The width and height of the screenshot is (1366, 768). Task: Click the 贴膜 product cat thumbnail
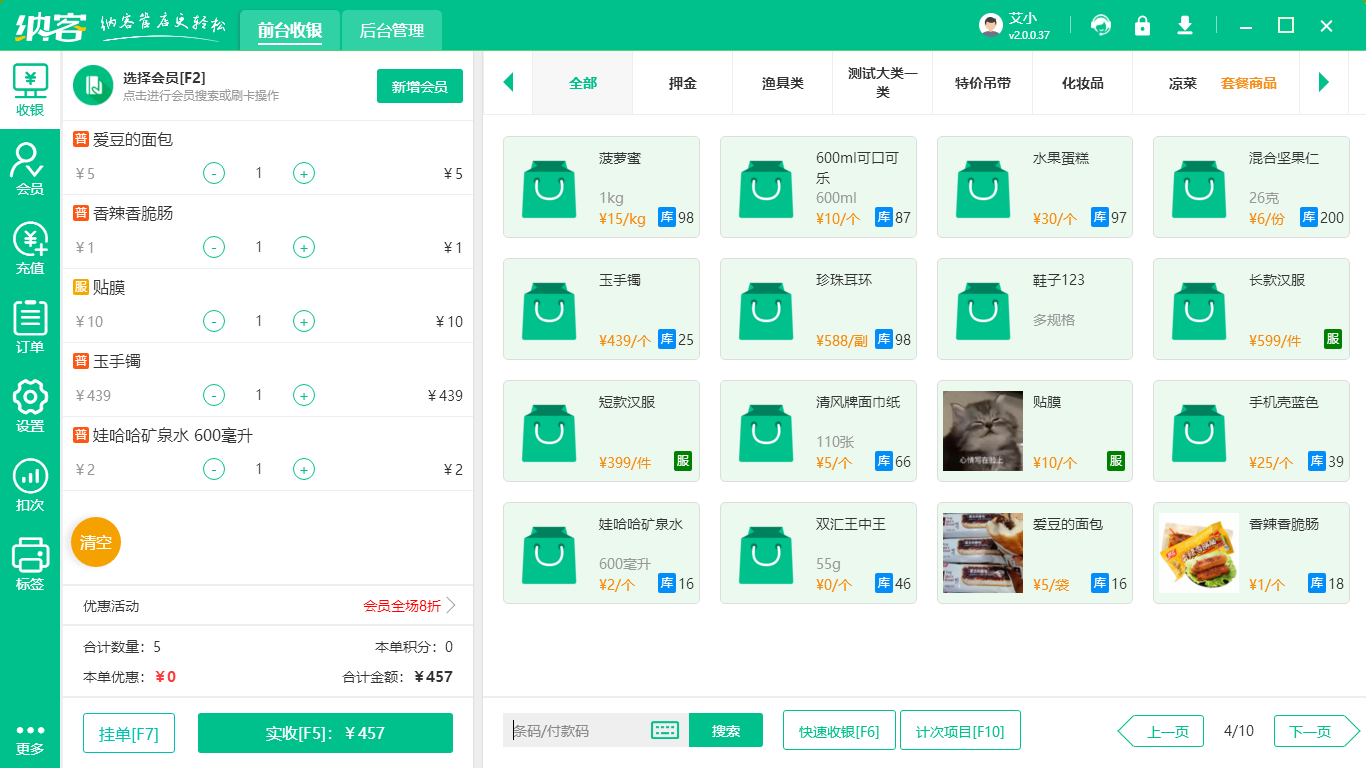[983, 431]
